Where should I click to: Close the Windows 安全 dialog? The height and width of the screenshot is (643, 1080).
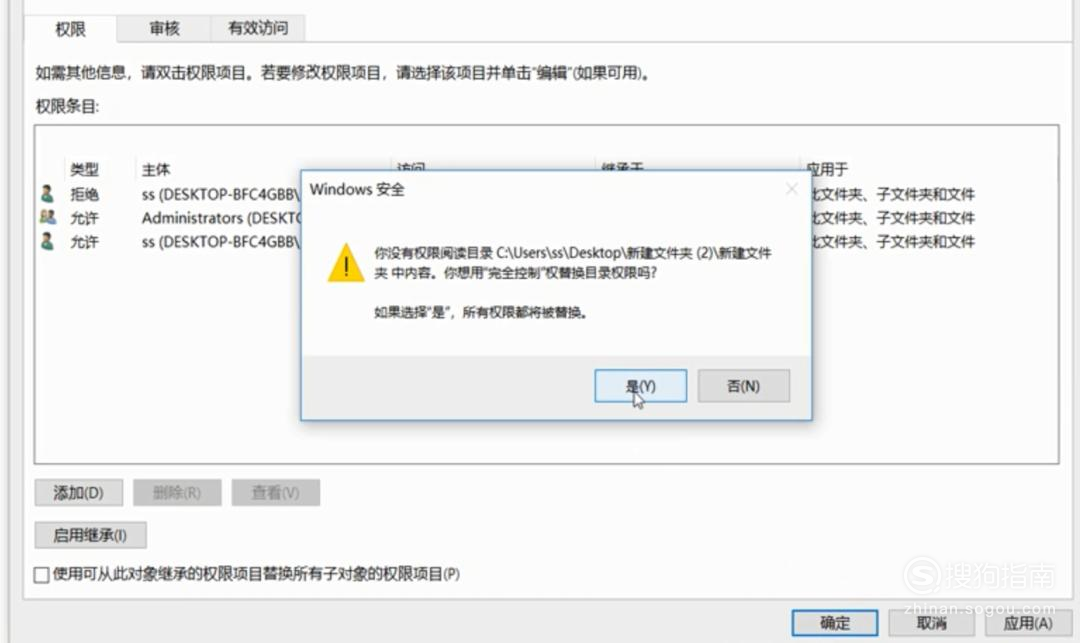point(792,189)
